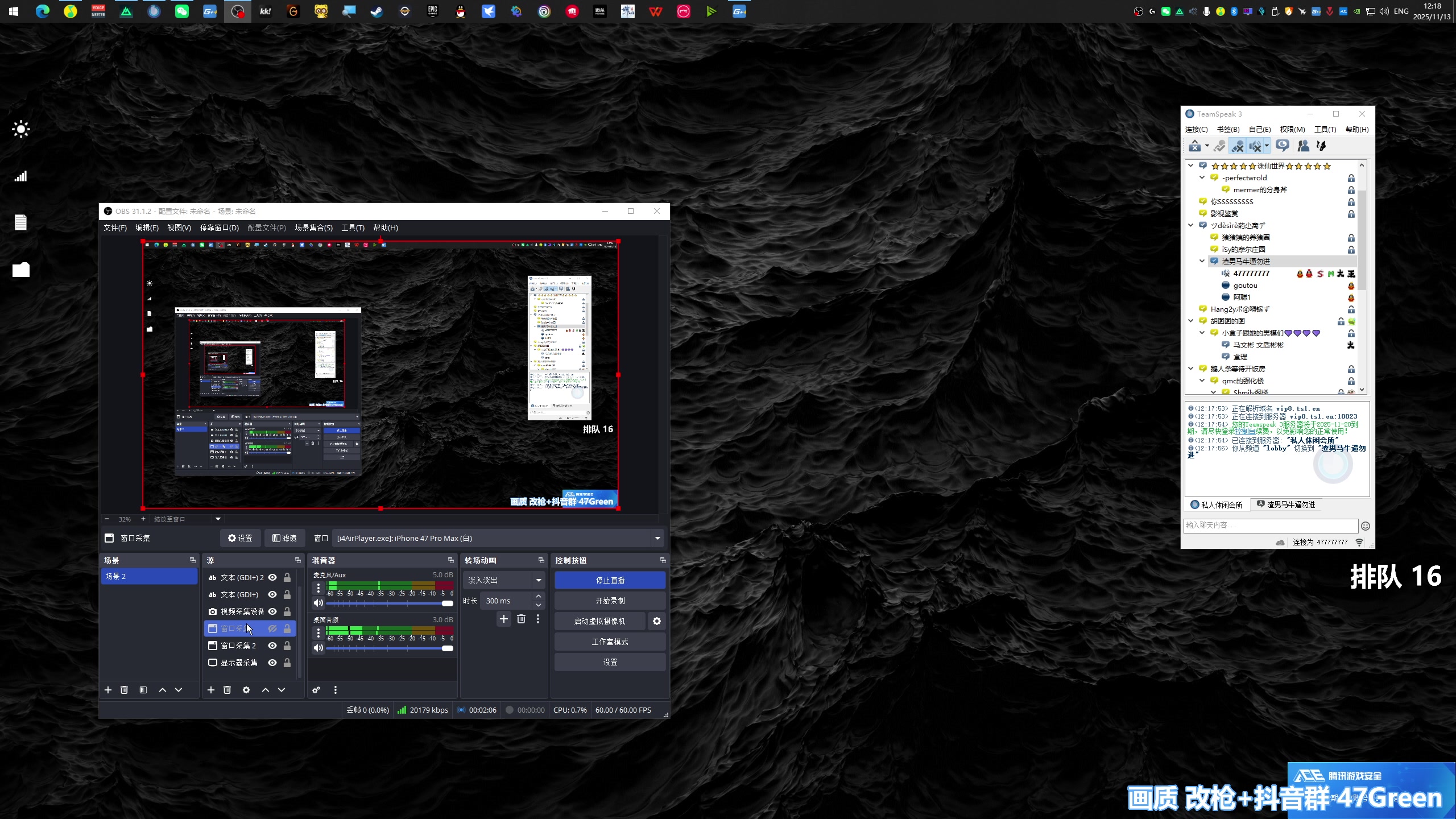Hide the 文本 (GDI+) 2 source

pyautogui.click(x=272, y=577)
